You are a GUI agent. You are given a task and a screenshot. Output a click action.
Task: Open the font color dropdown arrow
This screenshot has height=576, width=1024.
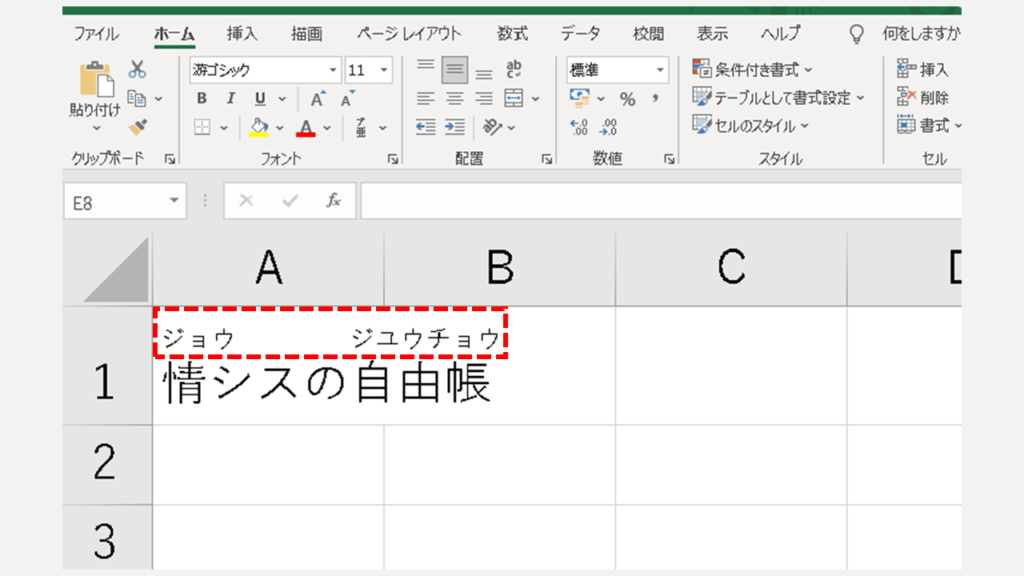pyautogui.click(x=327, y=128)
